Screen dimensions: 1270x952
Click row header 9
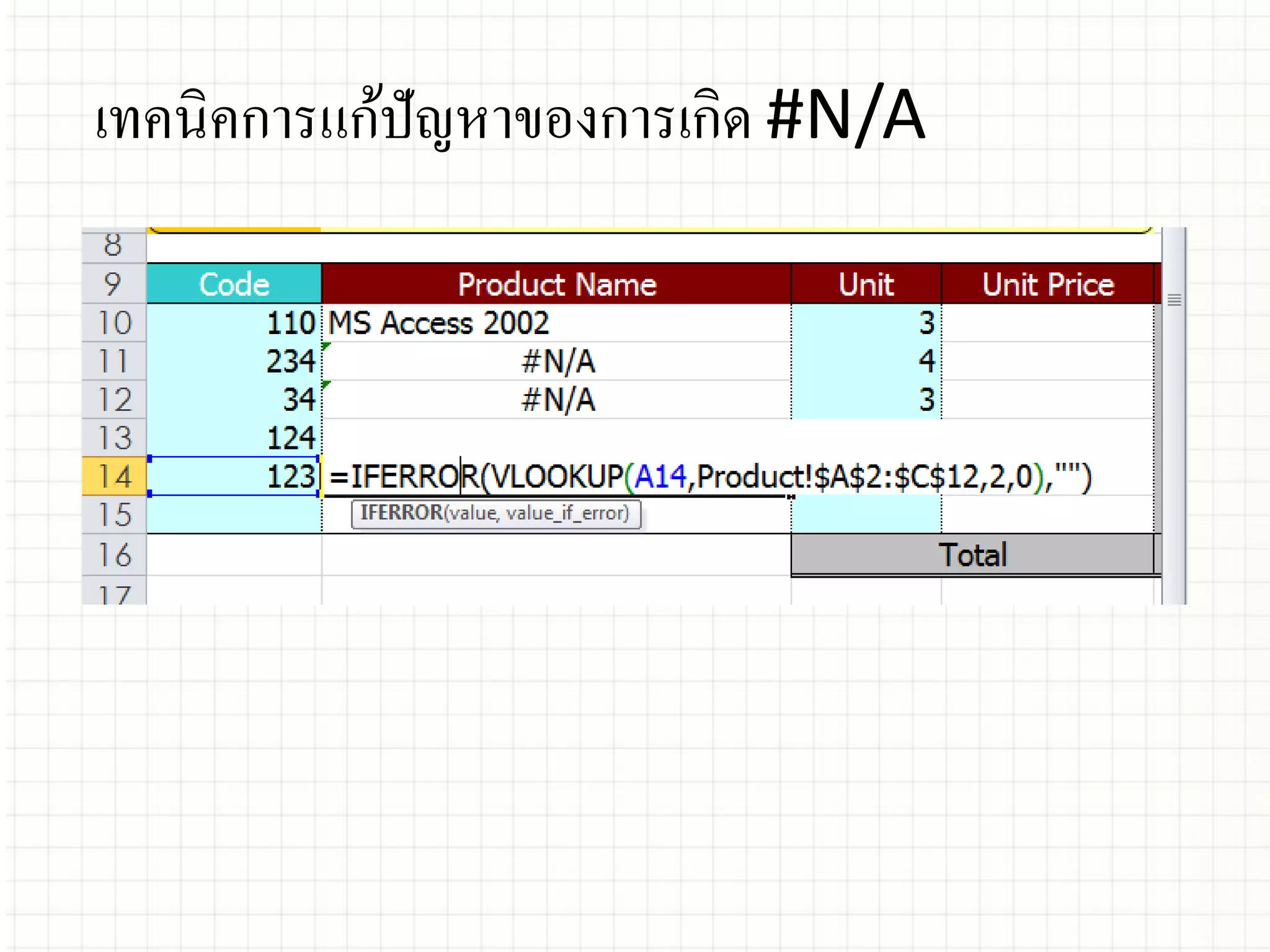tap(114, 284)
